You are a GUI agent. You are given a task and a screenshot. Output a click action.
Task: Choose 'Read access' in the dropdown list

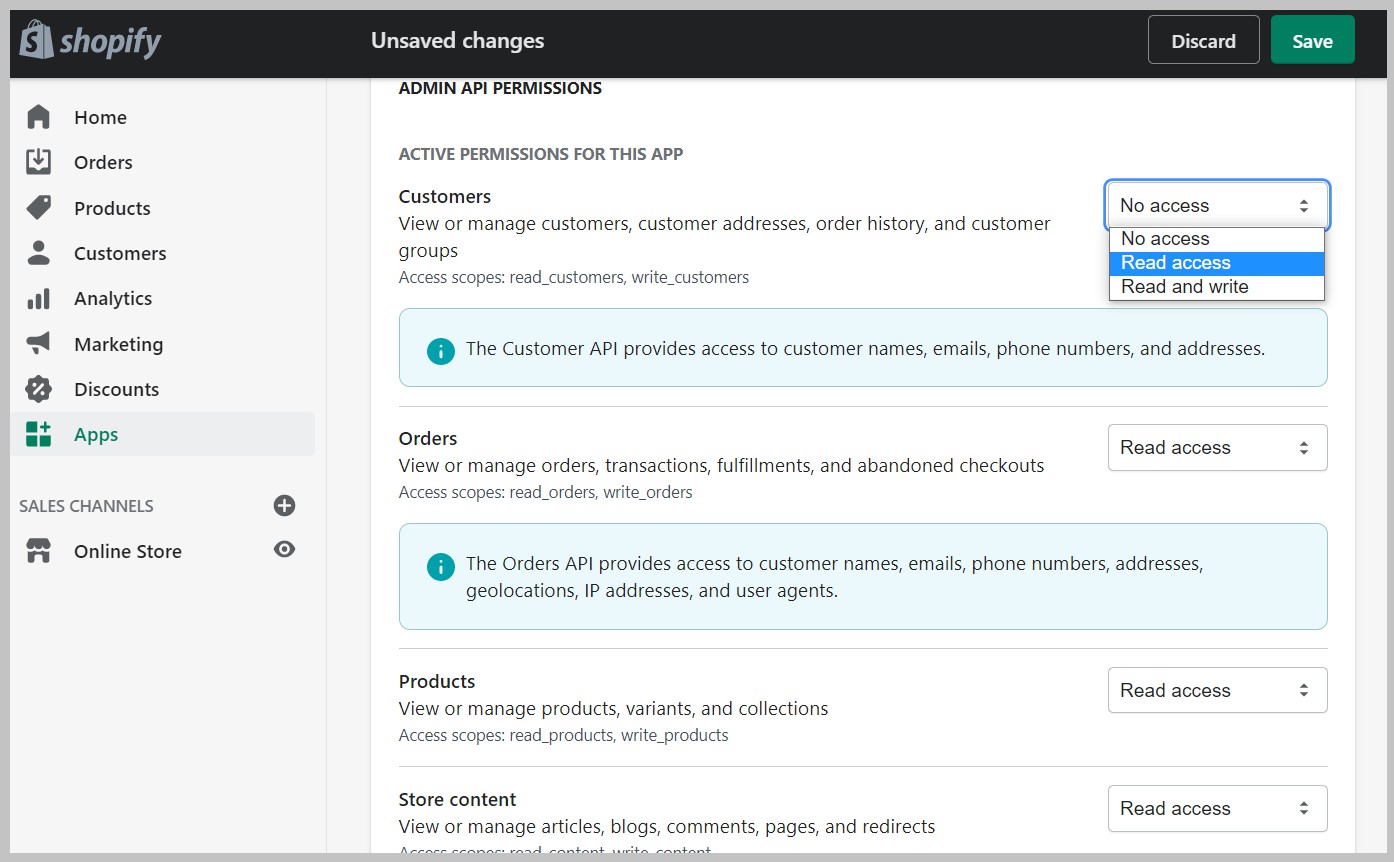point(1216,263)
